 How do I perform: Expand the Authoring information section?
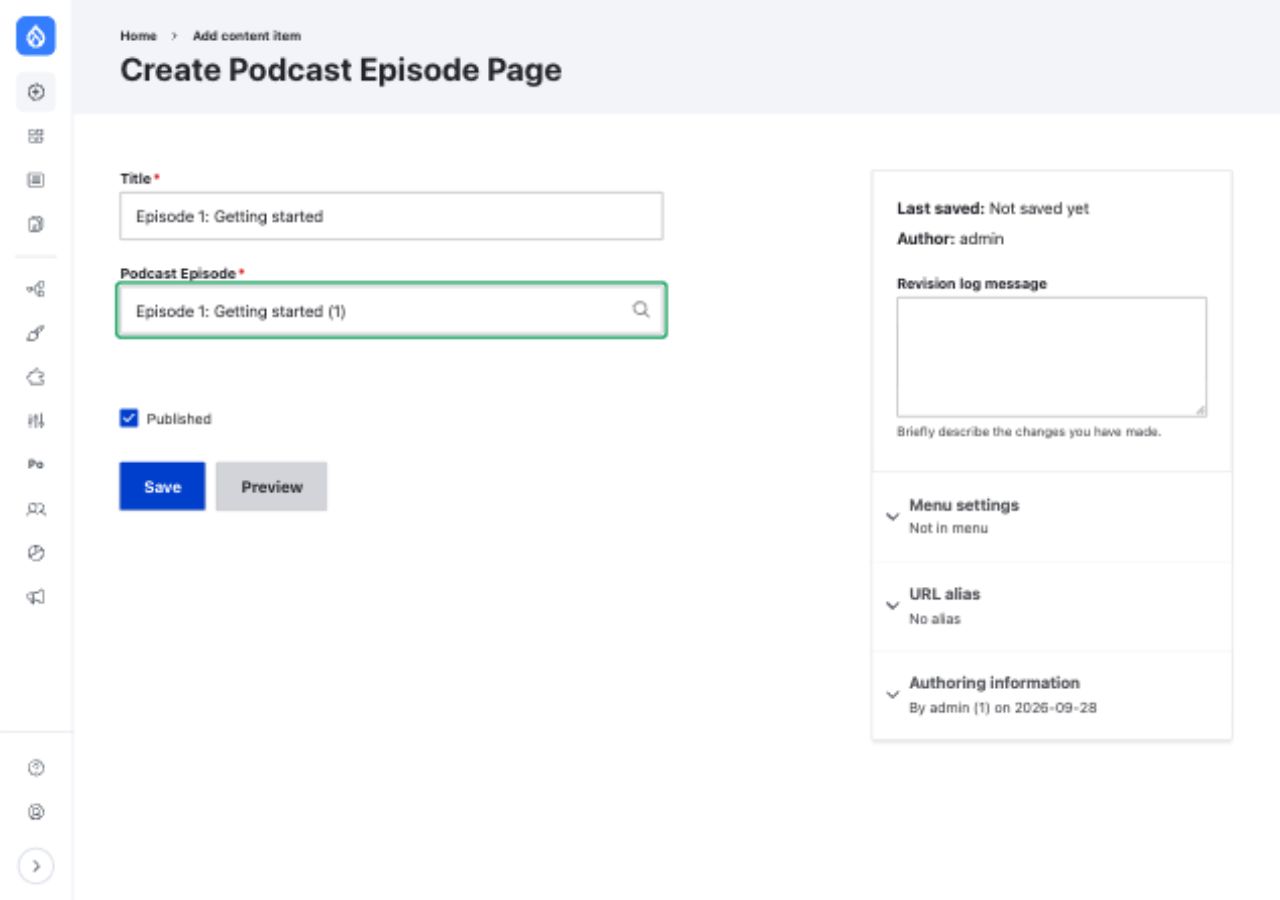(1052, 695)
